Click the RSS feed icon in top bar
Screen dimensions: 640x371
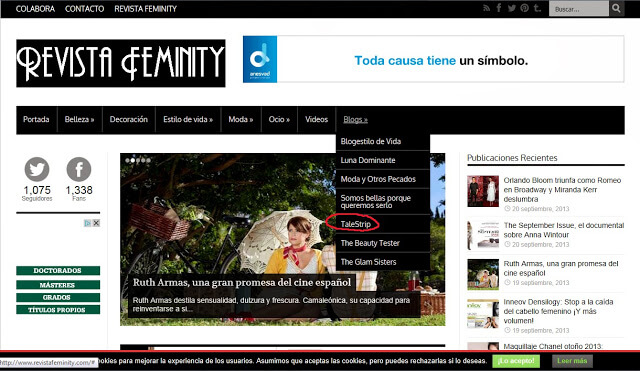click(487, 8)
